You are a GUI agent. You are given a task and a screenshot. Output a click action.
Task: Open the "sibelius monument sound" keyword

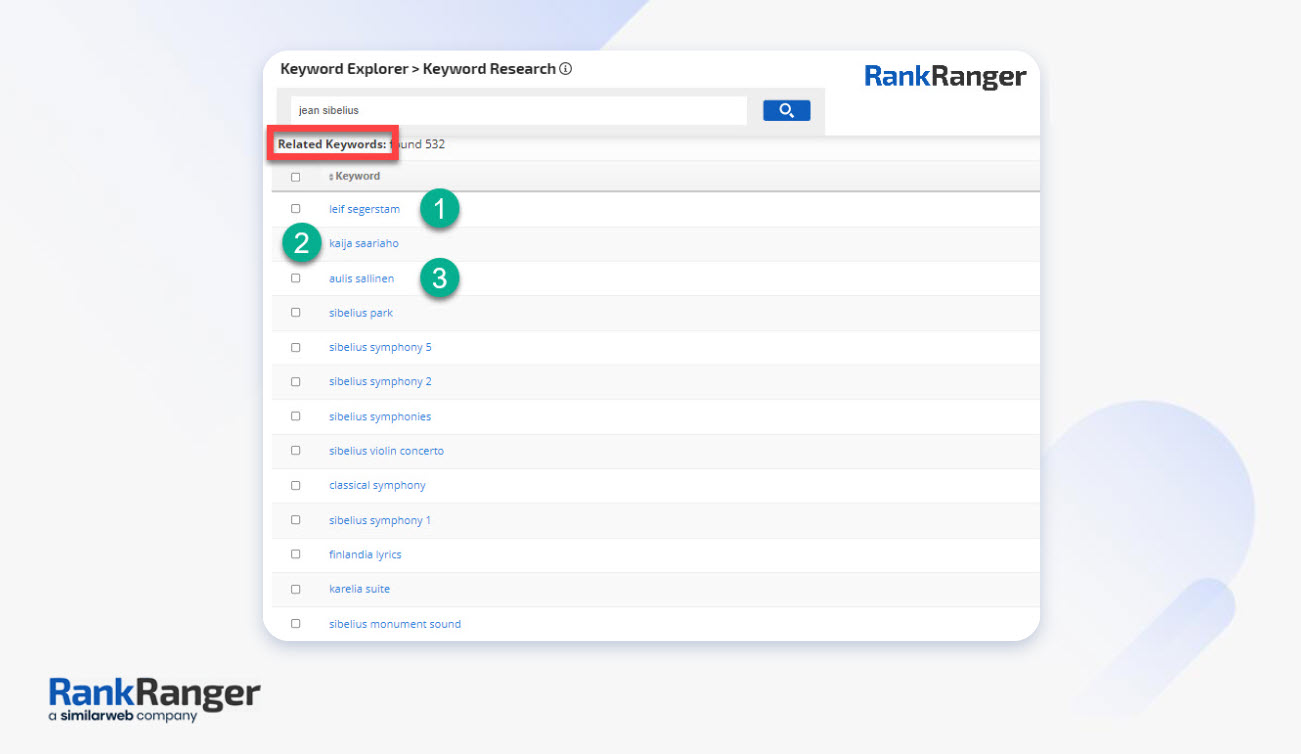[394, 623]
